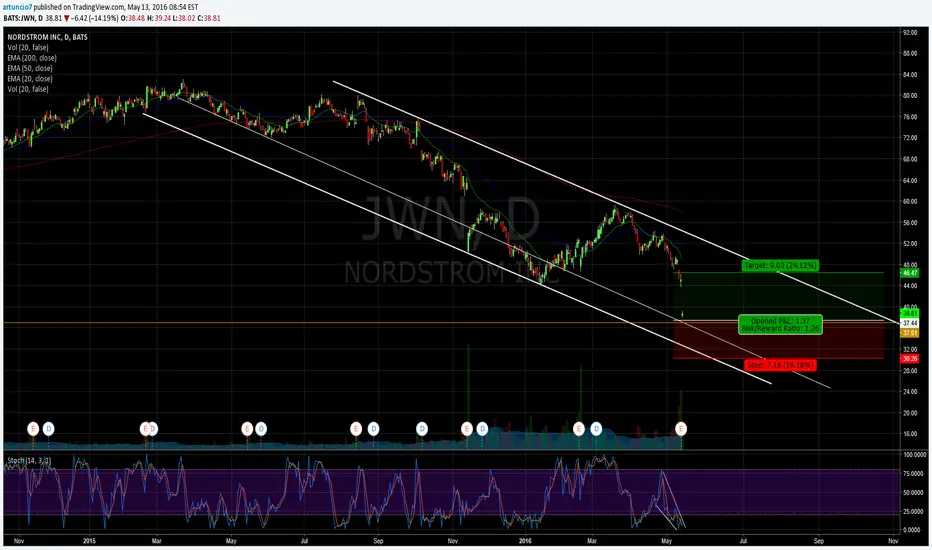This screenshot has width=932, height=550.
Task: Click the 60.00 price scale value
Action: pos(910,202)
